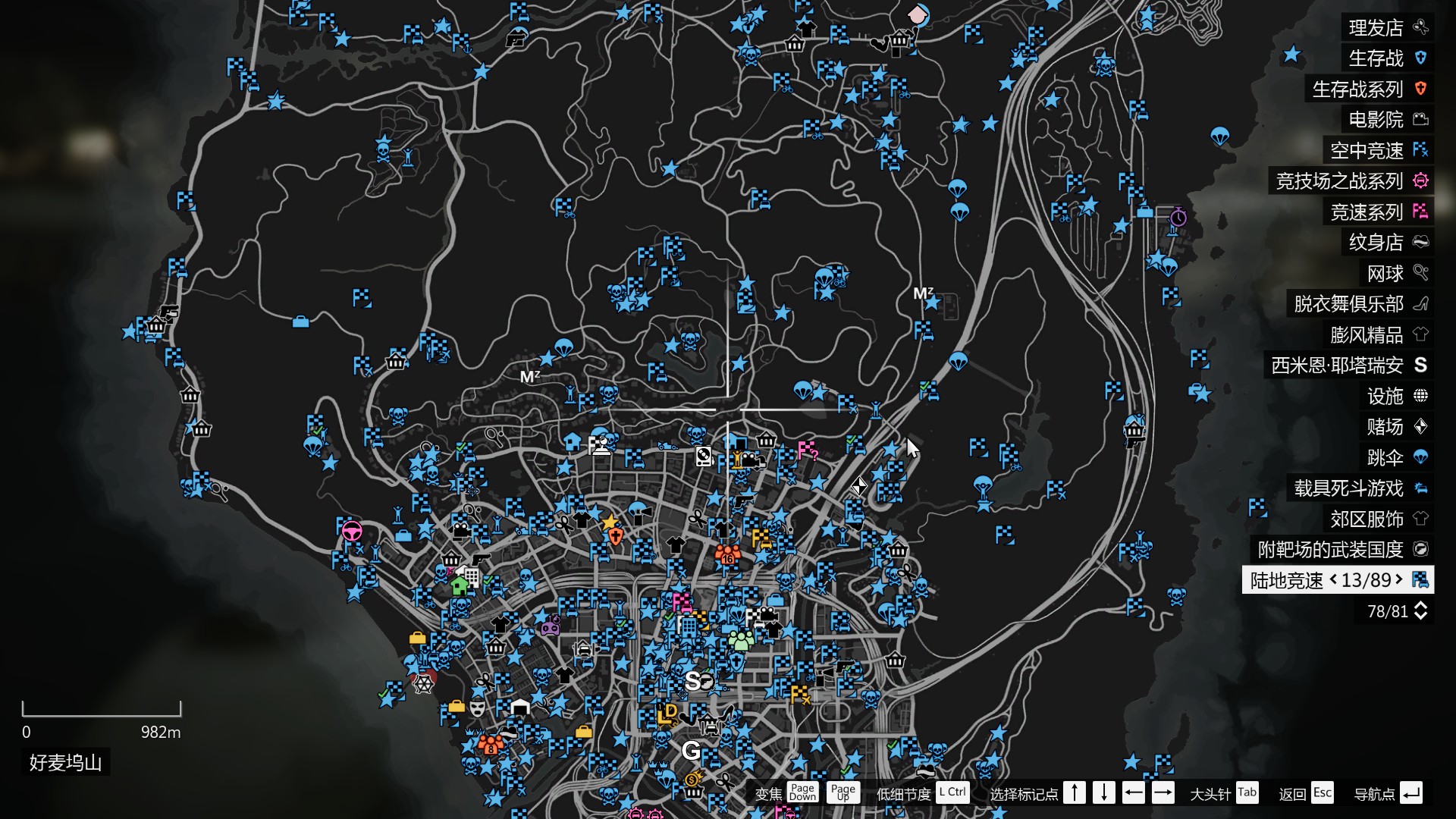Go to previous 陆地竞速 blip with left chevron
Image resolution: width=1456 pixels, height=819 pixels.
click(x=1333, y=580)
